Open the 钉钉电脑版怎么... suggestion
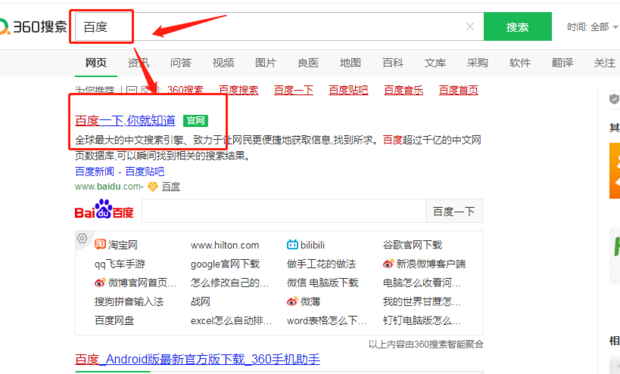The width and height of the screenshot is (620, 374). tap(422, 320)
